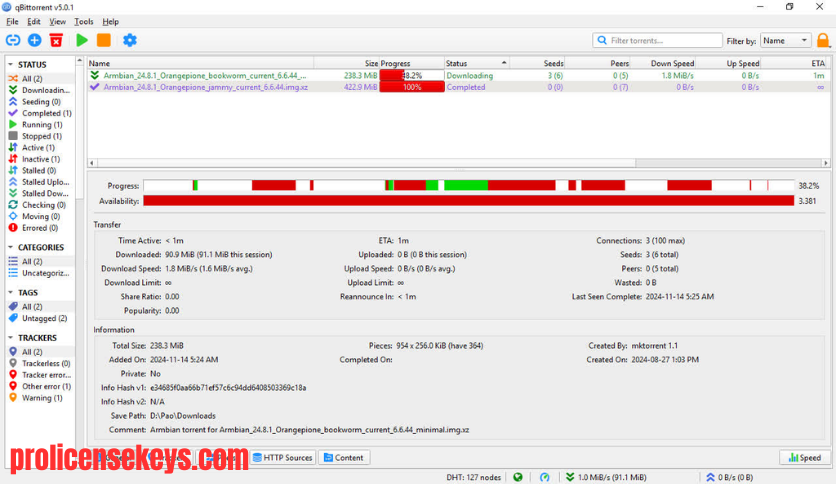Click the download speed status bar indicator
This screenshot has height=484, width=836.
click(606, 477)
